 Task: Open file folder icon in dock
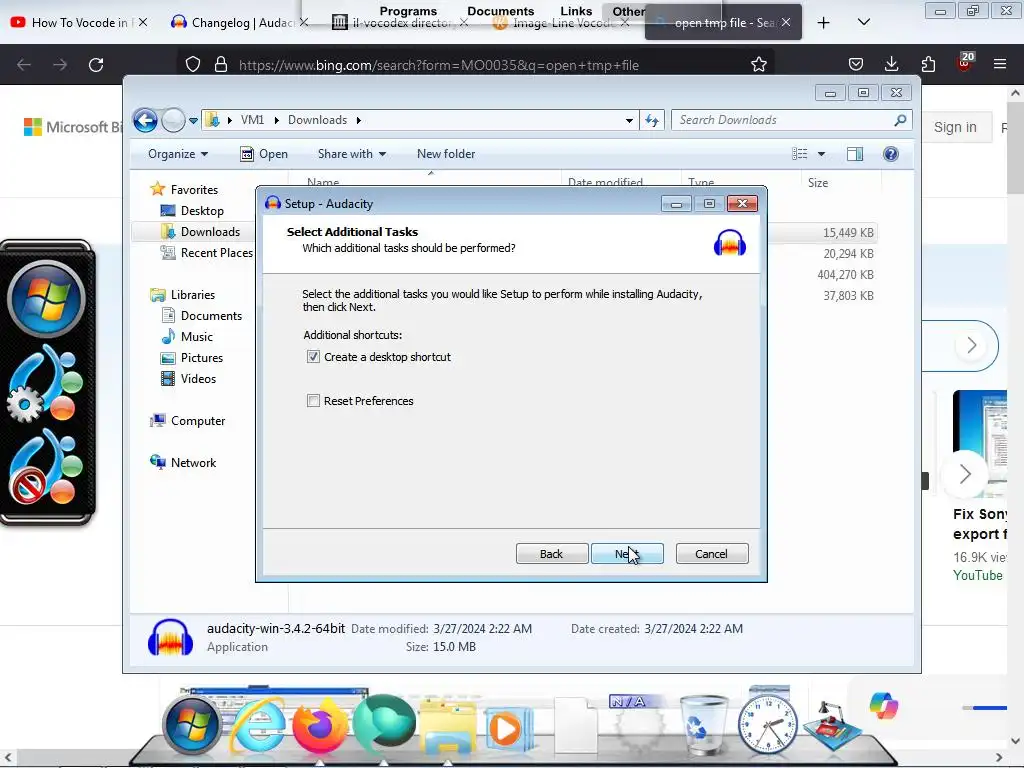(447, 728)
